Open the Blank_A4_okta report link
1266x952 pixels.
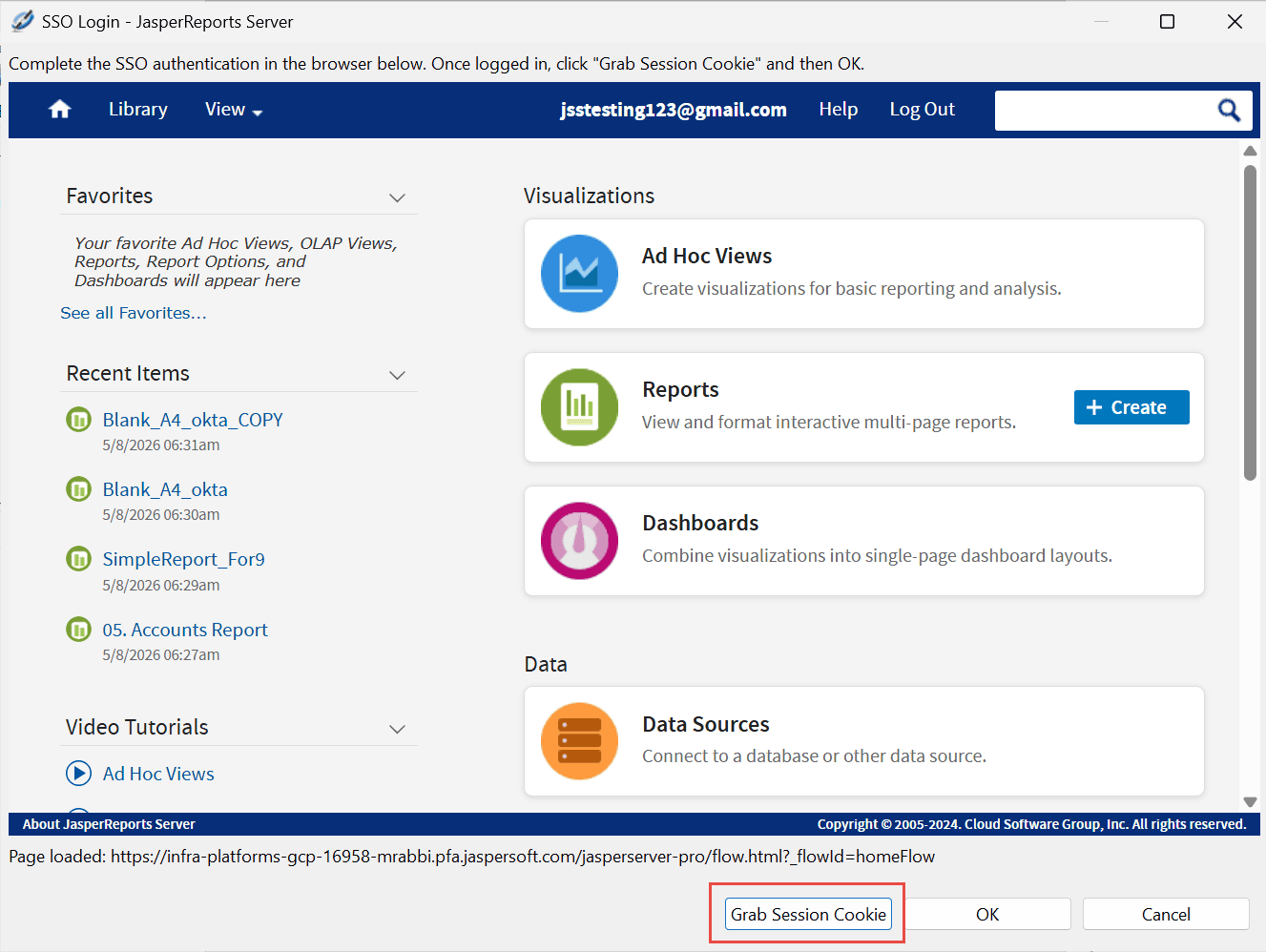165,489
